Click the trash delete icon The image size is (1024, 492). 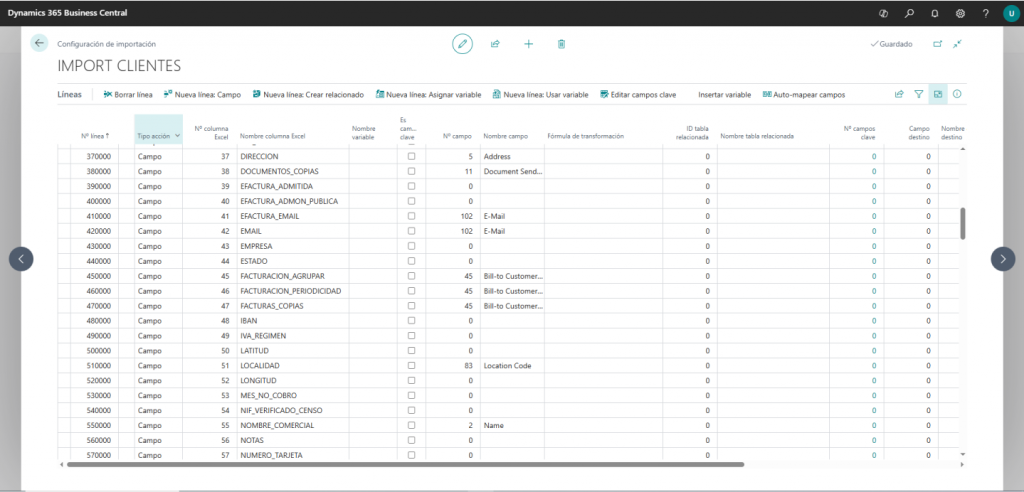561,44
